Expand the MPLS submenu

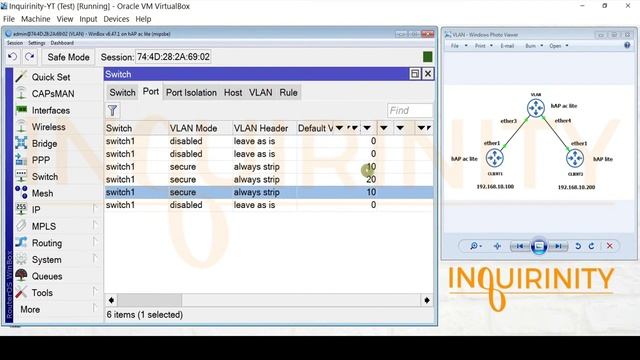coord(94,226)
